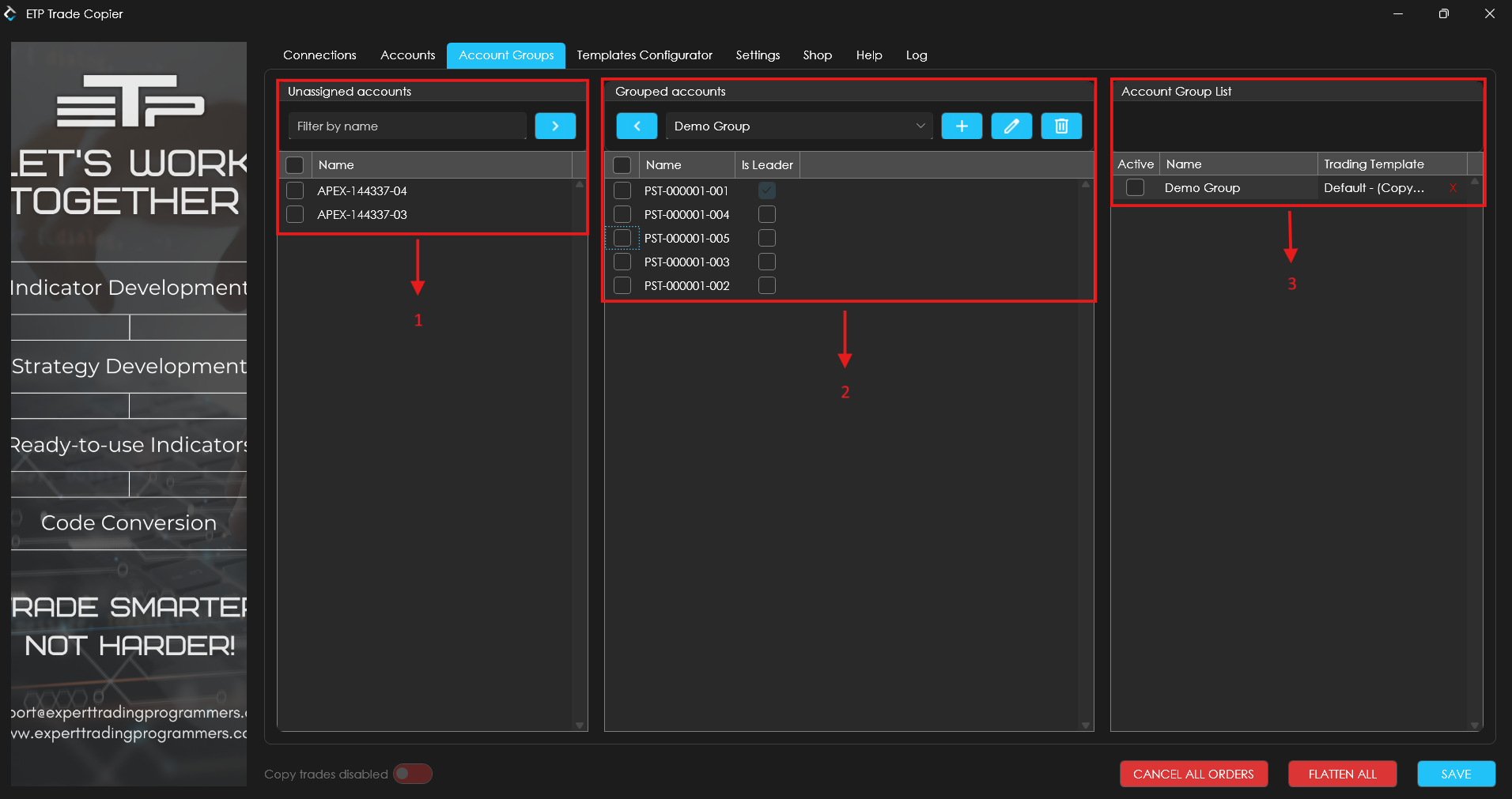Switch to the Connections tab
Screen dimensions: 1512x799
(319, 55)
